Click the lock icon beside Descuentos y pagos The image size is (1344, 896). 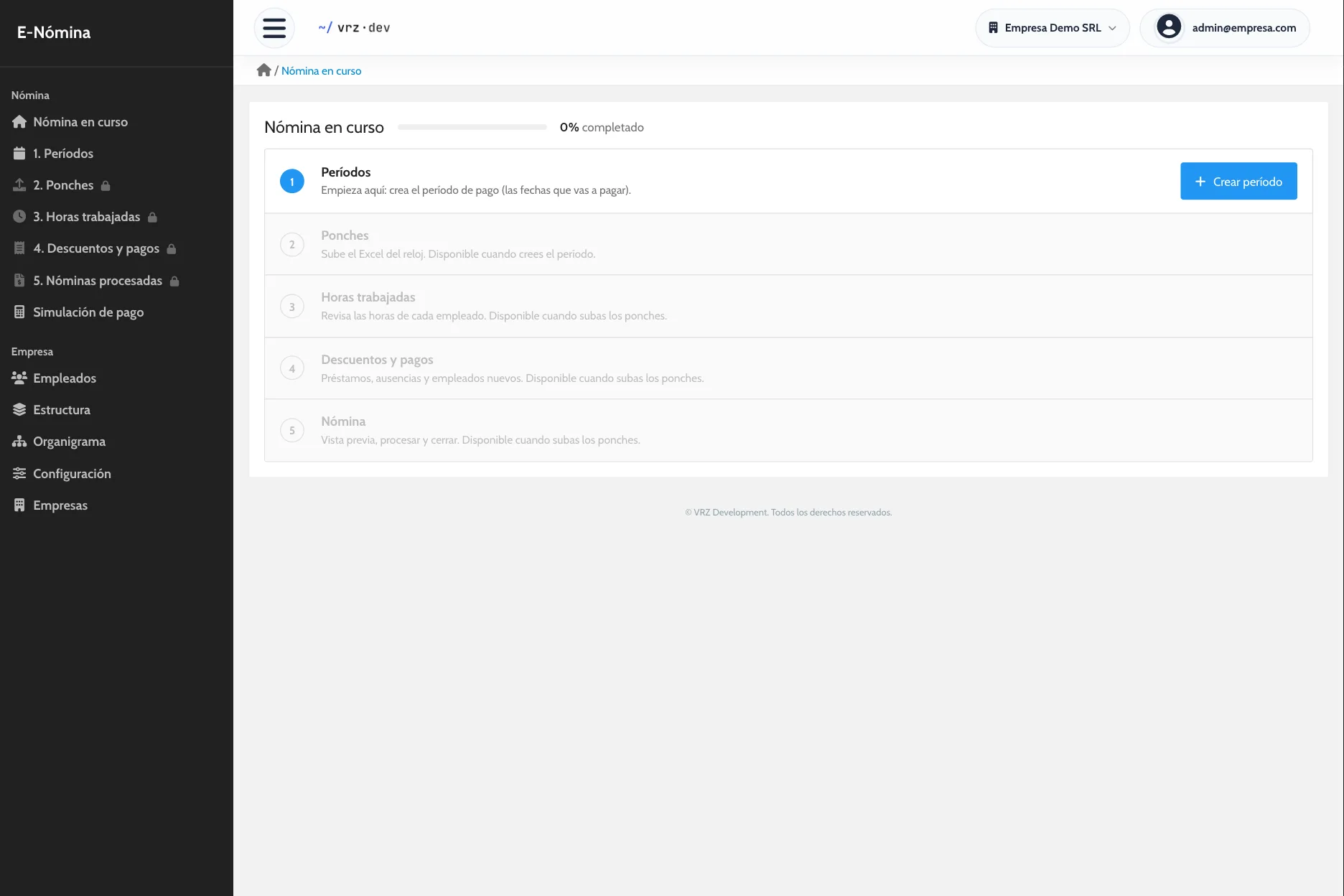coord(172,249)
